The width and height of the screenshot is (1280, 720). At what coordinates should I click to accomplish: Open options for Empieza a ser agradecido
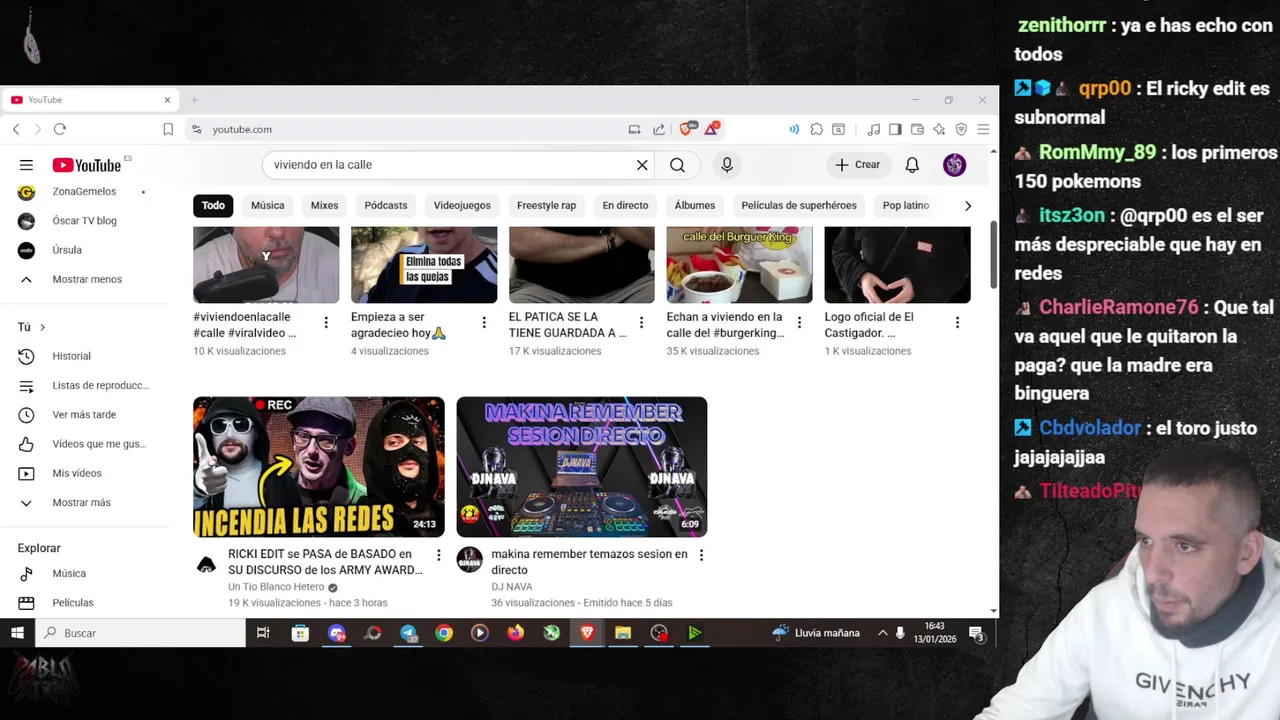[484, 322]
